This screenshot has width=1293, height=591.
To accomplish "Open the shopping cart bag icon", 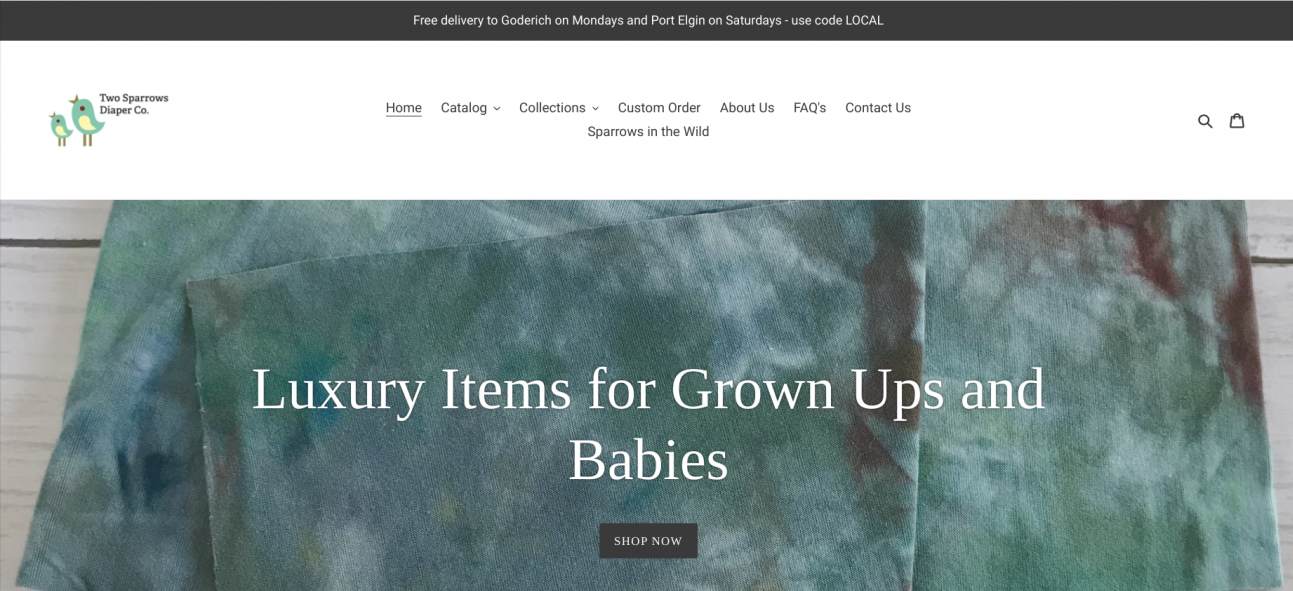I will (1237, 120).
